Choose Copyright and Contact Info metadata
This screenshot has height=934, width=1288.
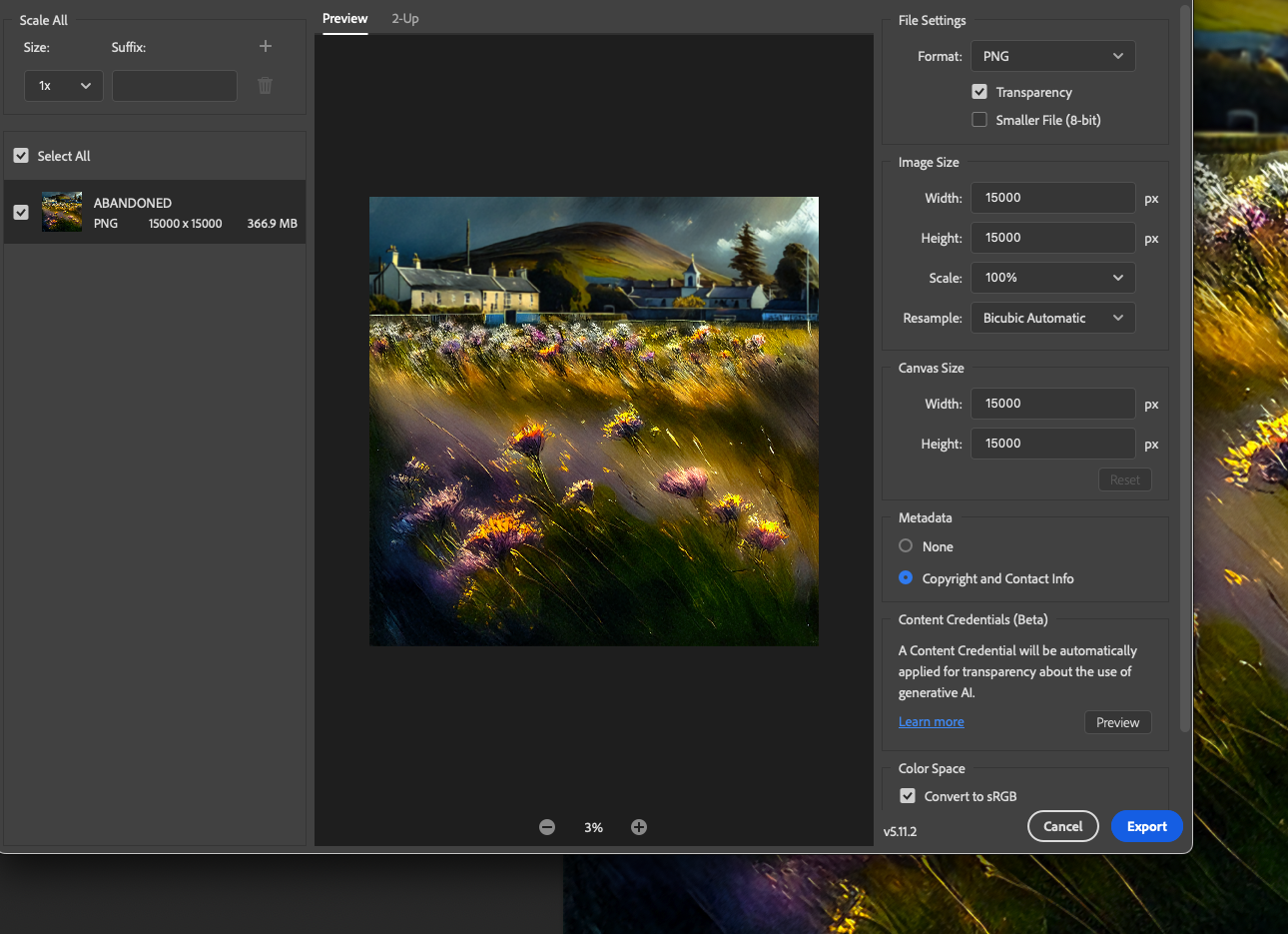906,578
